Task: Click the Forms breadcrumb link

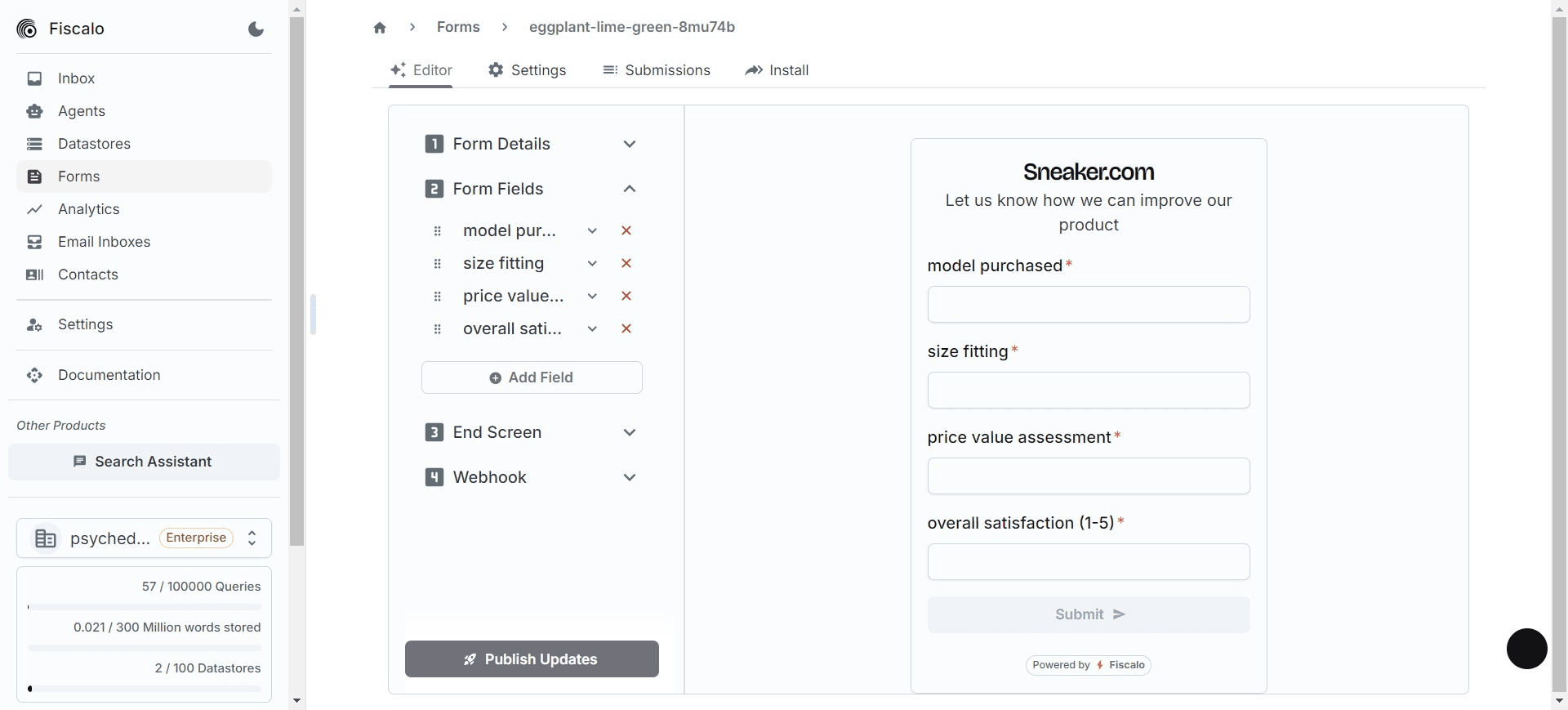Action: [x=458, y=27]
